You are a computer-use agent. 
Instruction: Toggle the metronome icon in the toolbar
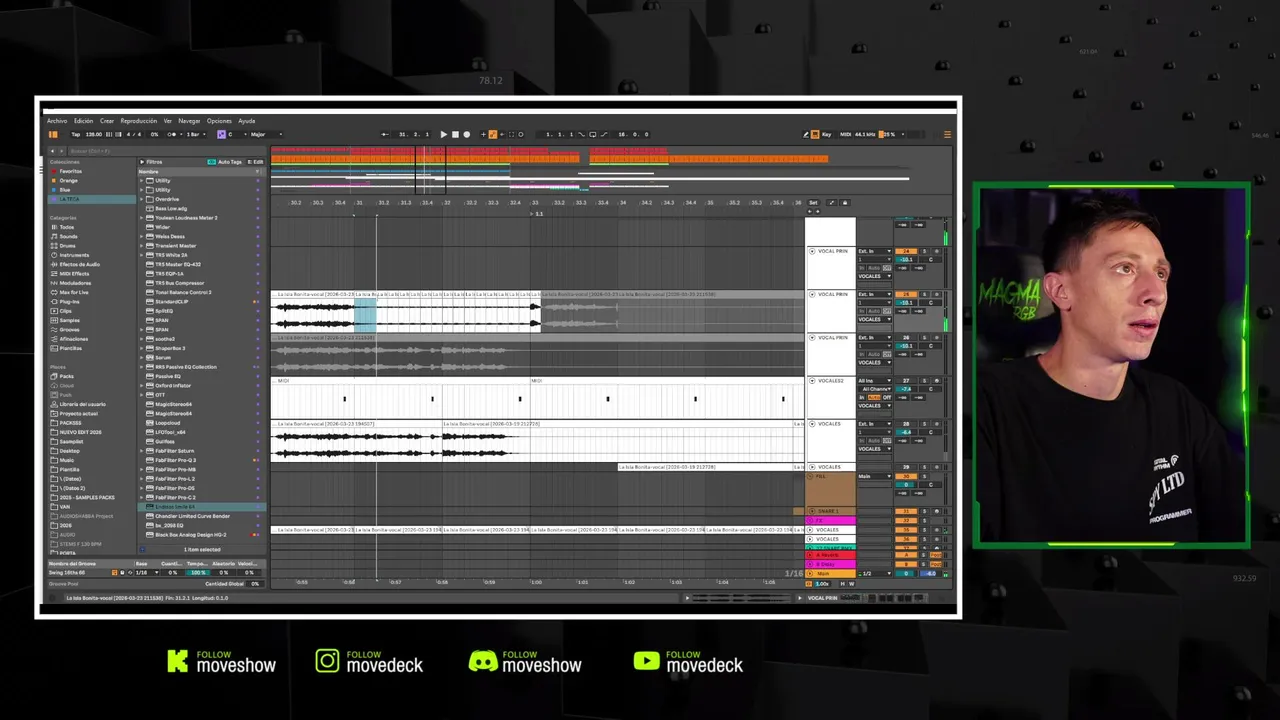point(172,134)
